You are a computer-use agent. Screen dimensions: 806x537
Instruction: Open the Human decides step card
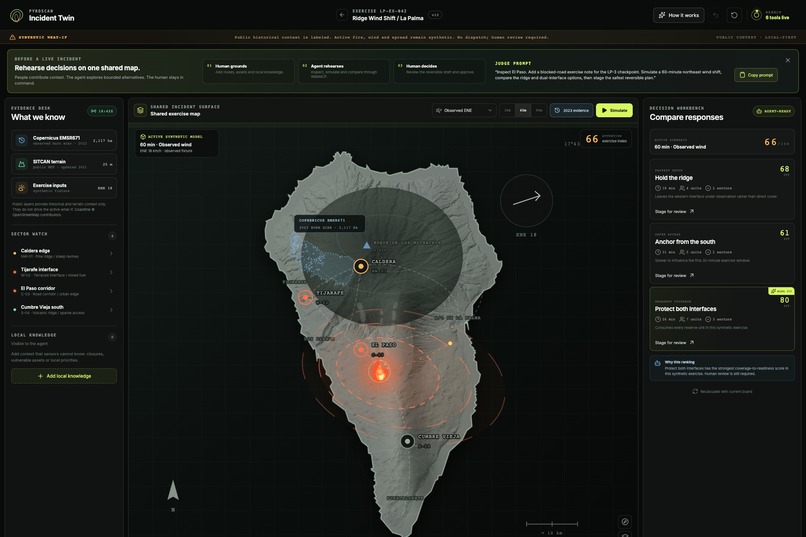click(x=439, y=71)
